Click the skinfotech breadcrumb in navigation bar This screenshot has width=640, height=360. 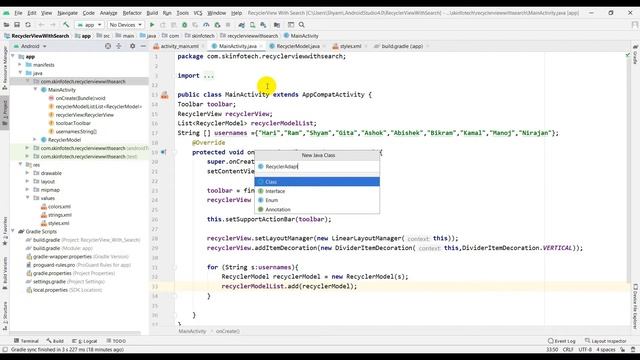(200, 36)
